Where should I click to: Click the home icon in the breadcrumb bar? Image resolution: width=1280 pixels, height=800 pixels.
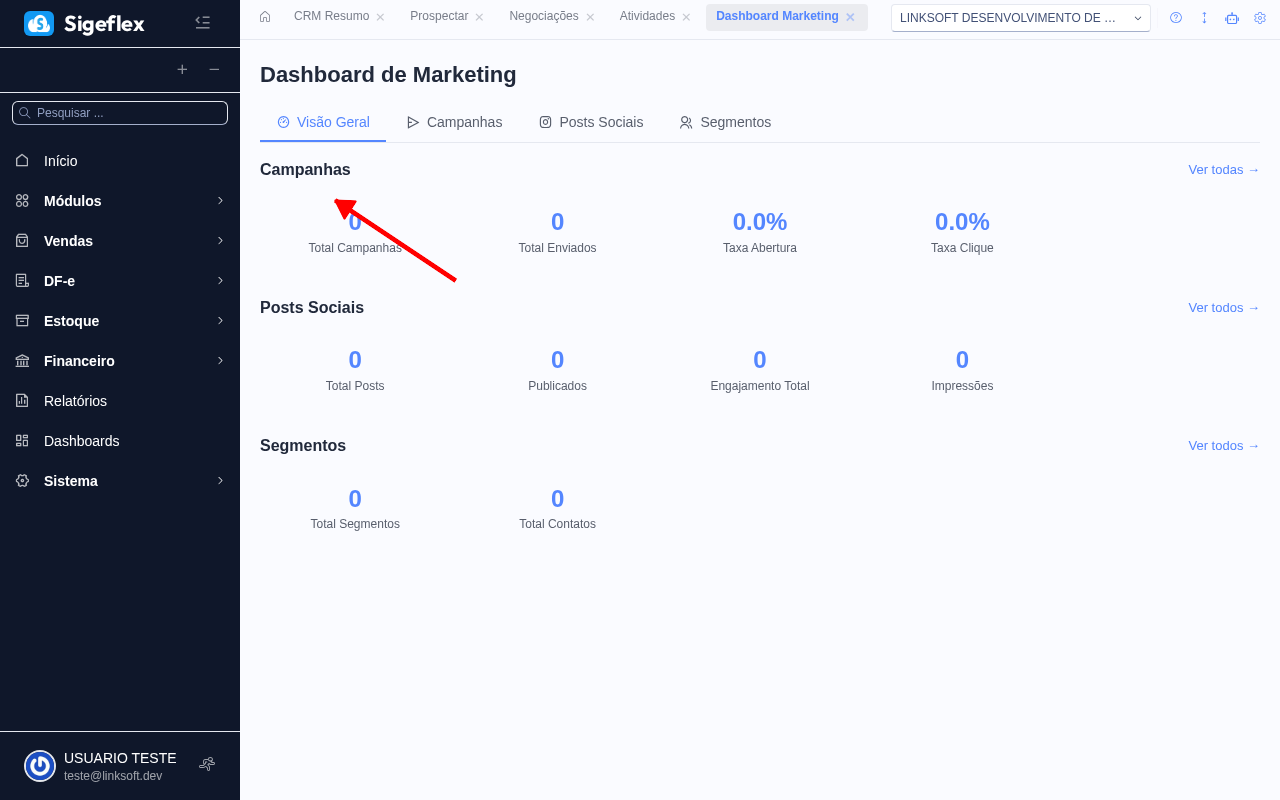[x=264, y=16]
